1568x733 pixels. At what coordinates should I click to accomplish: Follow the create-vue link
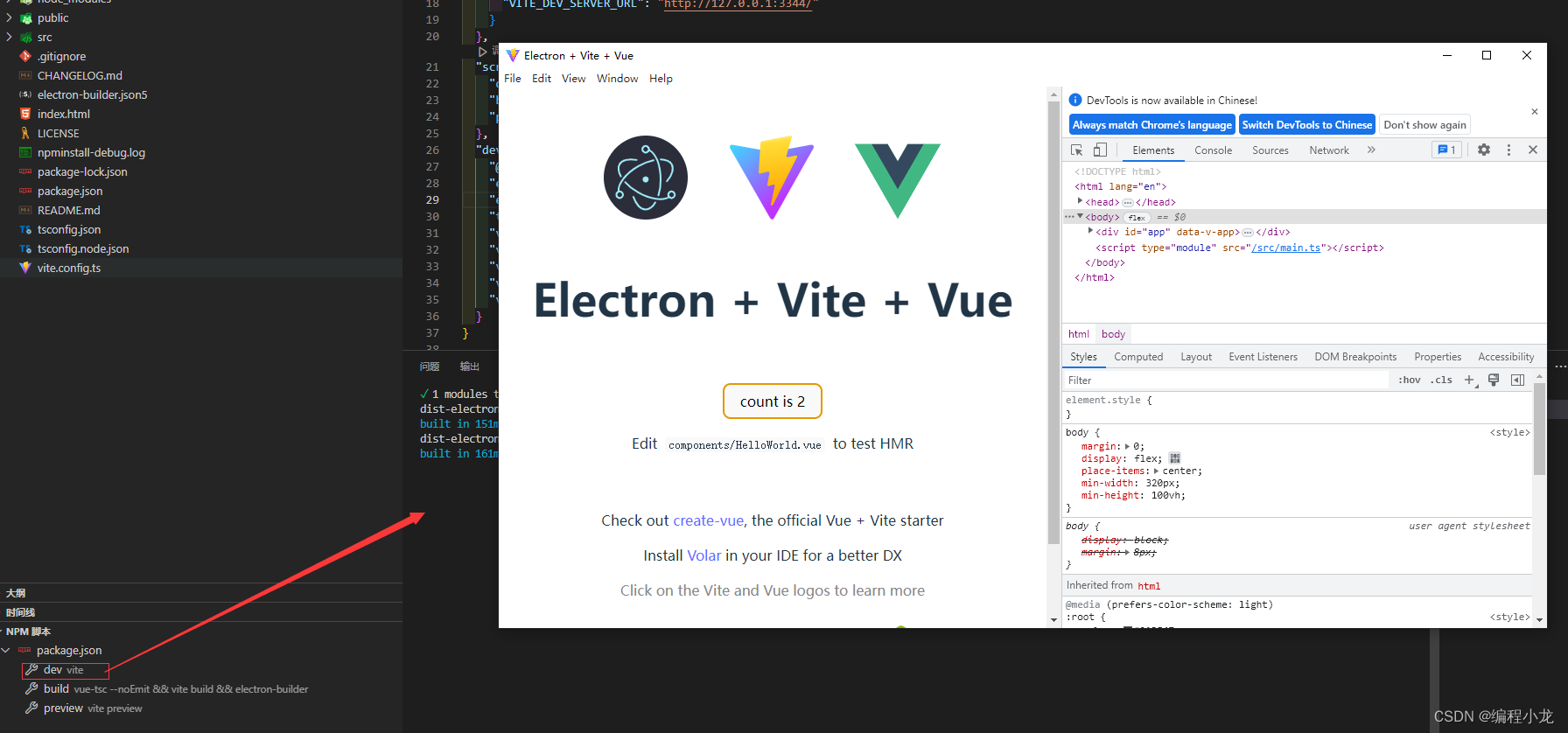click(708, 520)
